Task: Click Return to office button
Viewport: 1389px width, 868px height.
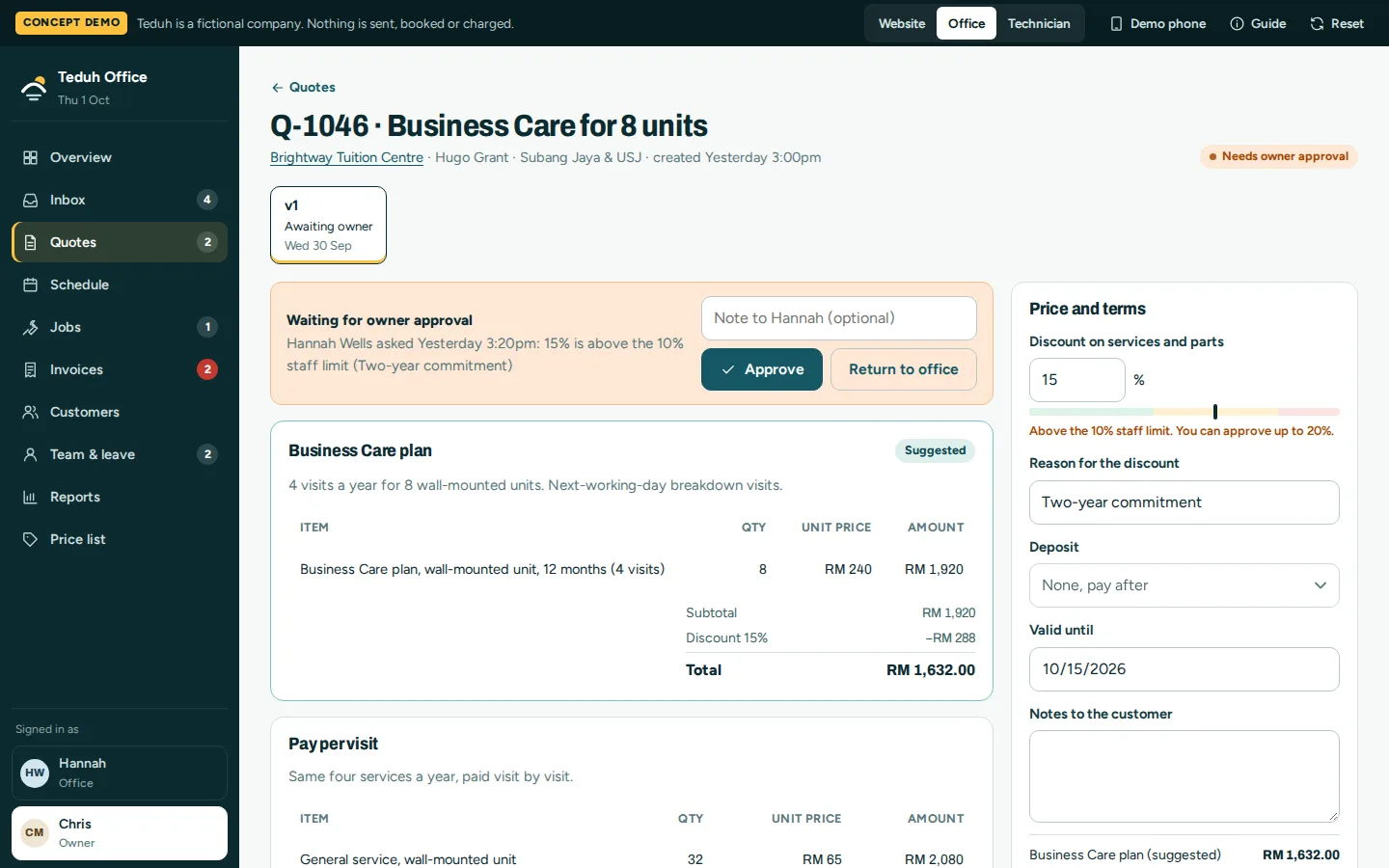Action: coord(904,369)
